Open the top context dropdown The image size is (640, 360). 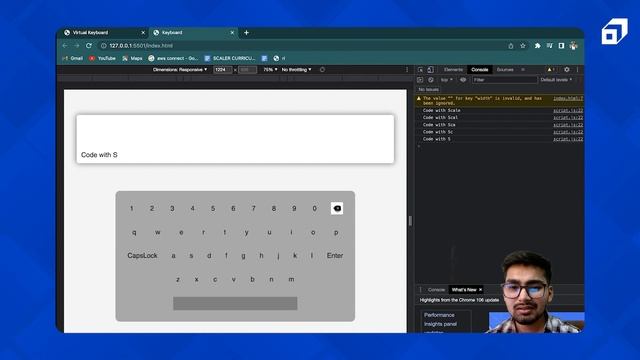[x=447, y=80]
